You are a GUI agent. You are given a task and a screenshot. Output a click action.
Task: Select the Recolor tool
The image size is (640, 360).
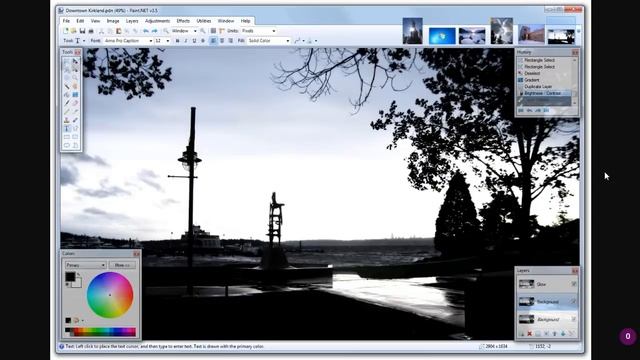point(76,120)
